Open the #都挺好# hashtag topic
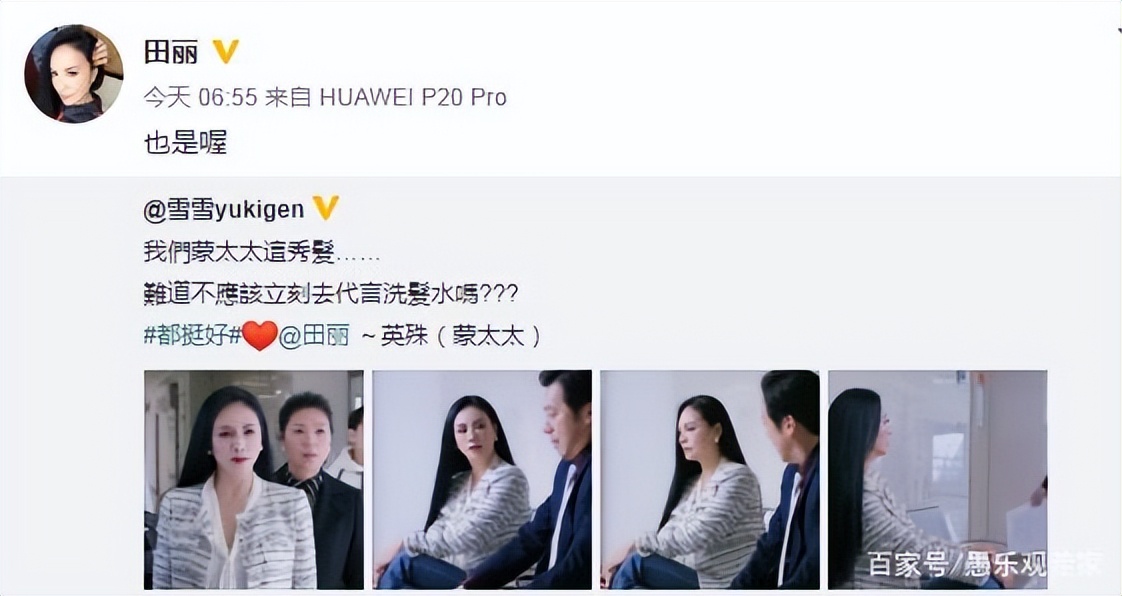 click(193, 336)
